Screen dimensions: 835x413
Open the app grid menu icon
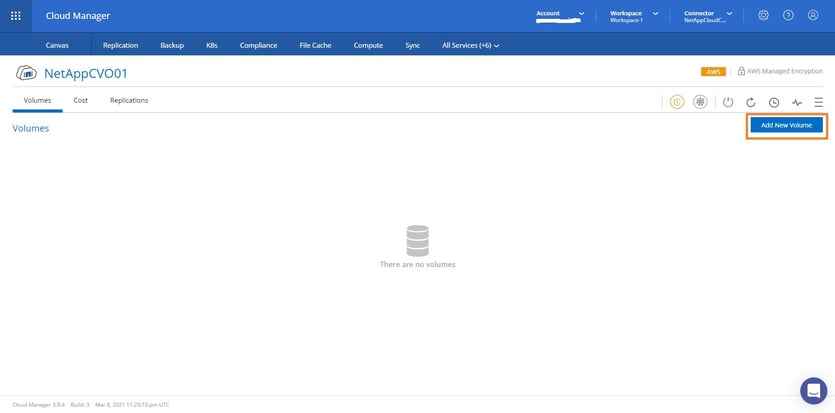click(x=15, y=16)
